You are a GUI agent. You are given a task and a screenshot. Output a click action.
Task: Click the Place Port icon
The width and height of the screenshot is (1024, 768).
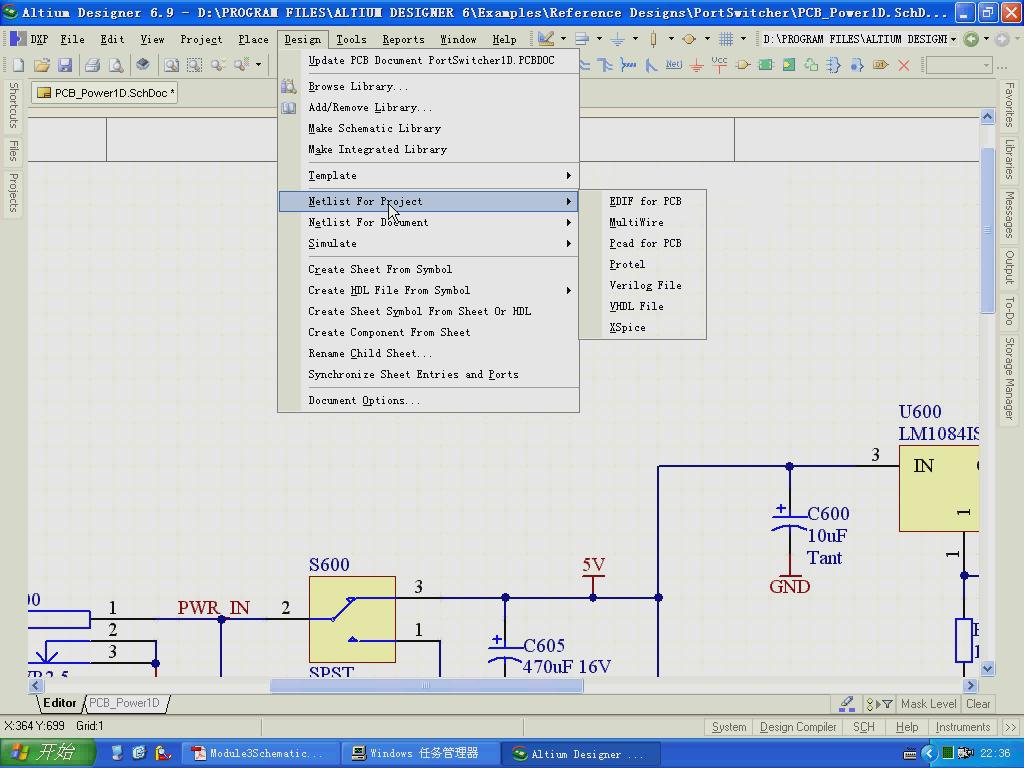click(880, 65)
